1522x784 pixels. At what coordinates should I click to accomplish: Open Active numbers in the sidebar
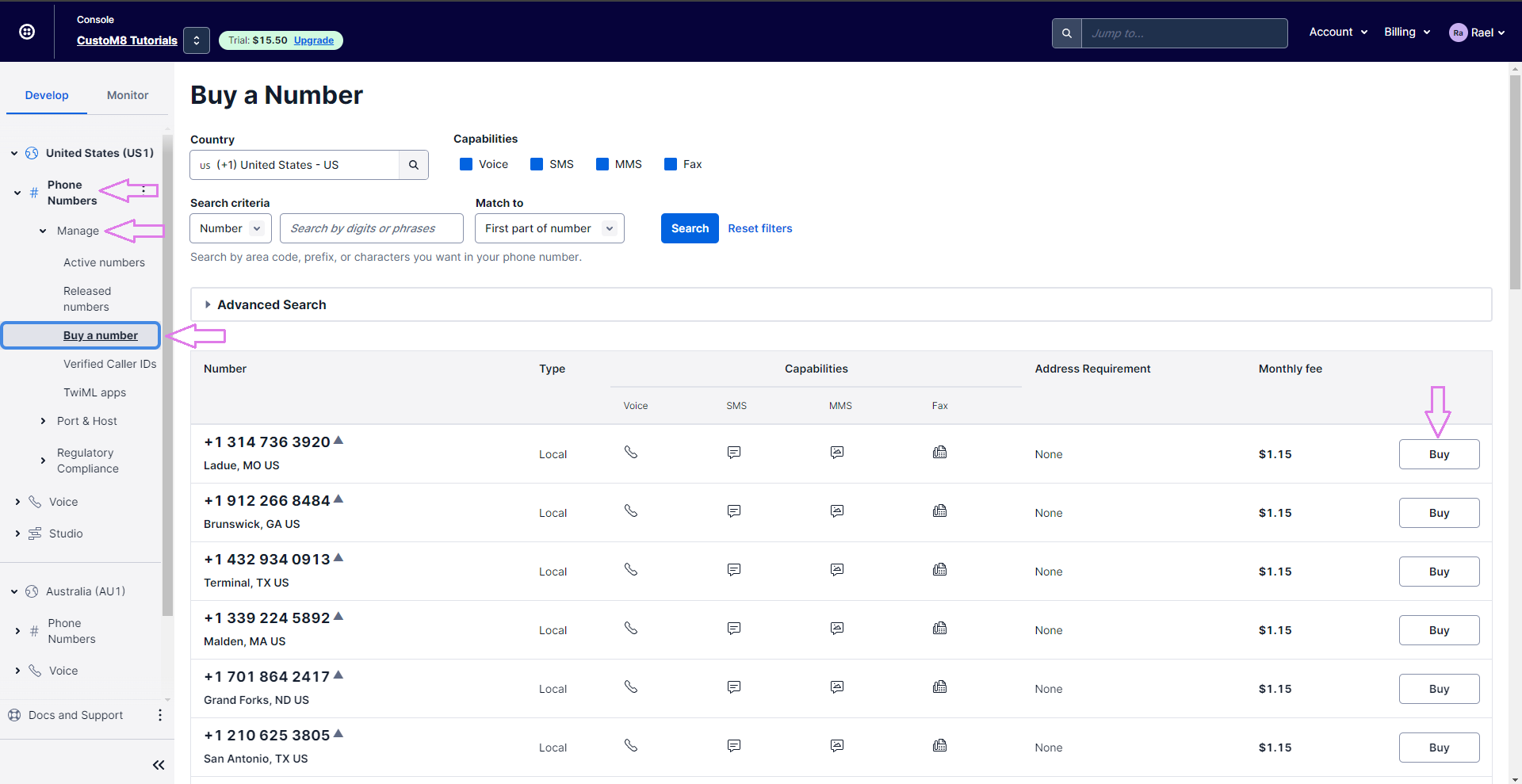coord(104,262)
